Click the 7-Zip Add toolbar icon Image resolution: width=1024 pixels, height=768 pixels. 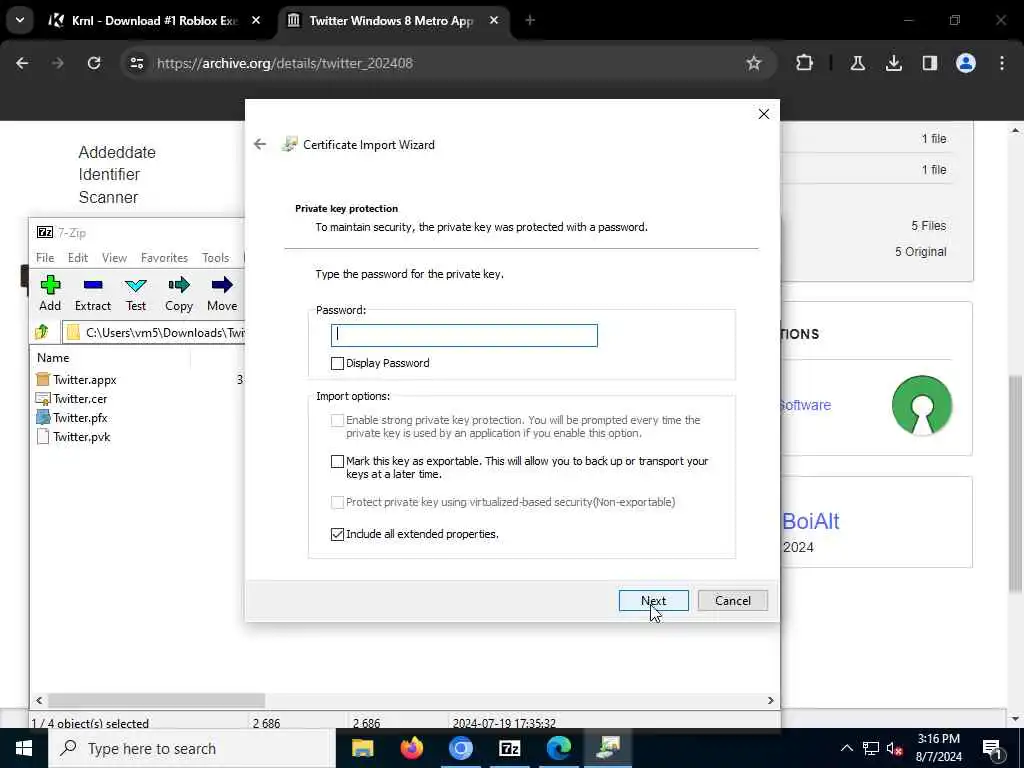point(50,285)
